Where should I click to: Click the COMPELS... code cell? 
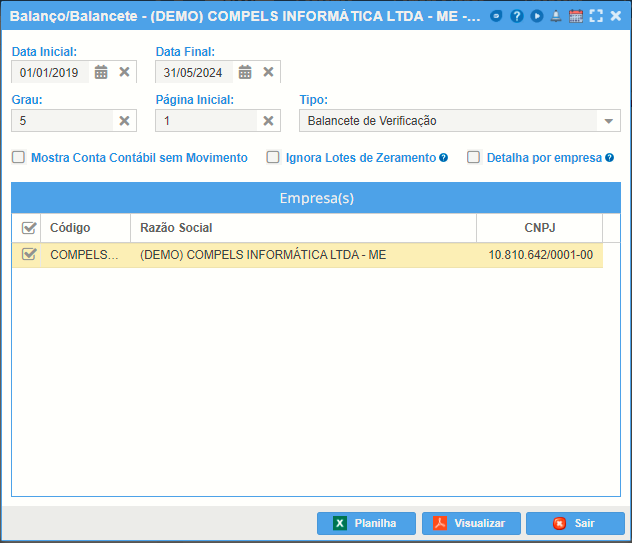pos(85,255)
